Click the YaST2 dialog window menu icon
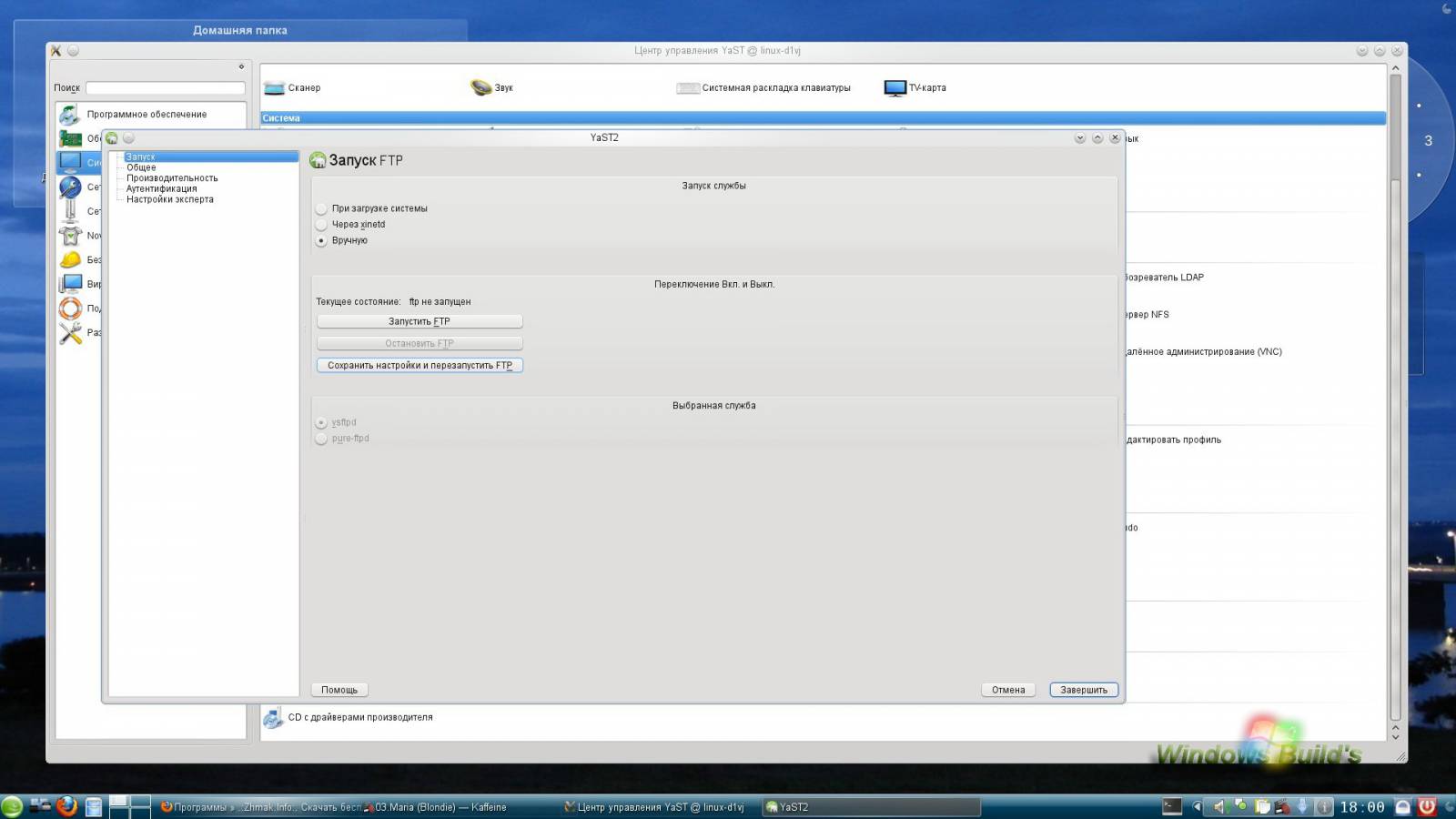 [112, 138]
